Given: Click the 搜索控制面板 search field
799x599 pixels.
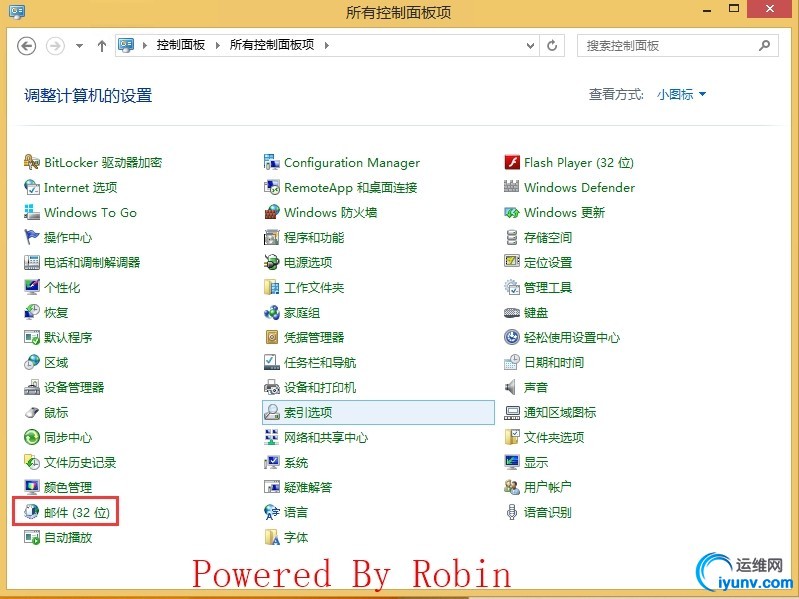Looking at the screenshot, I should (678, 46).
